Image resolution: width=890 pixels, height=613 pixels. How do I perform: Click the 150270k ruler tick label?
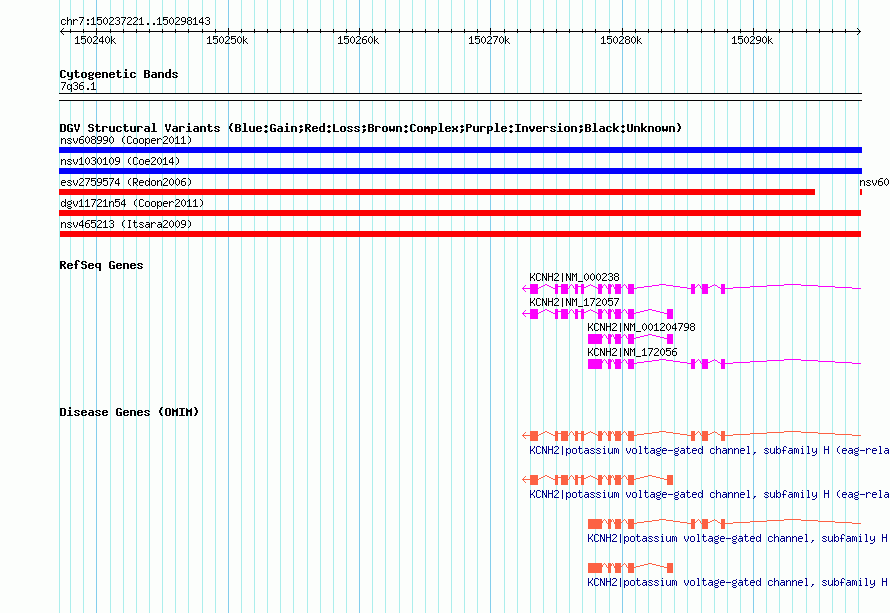(489, 40)
